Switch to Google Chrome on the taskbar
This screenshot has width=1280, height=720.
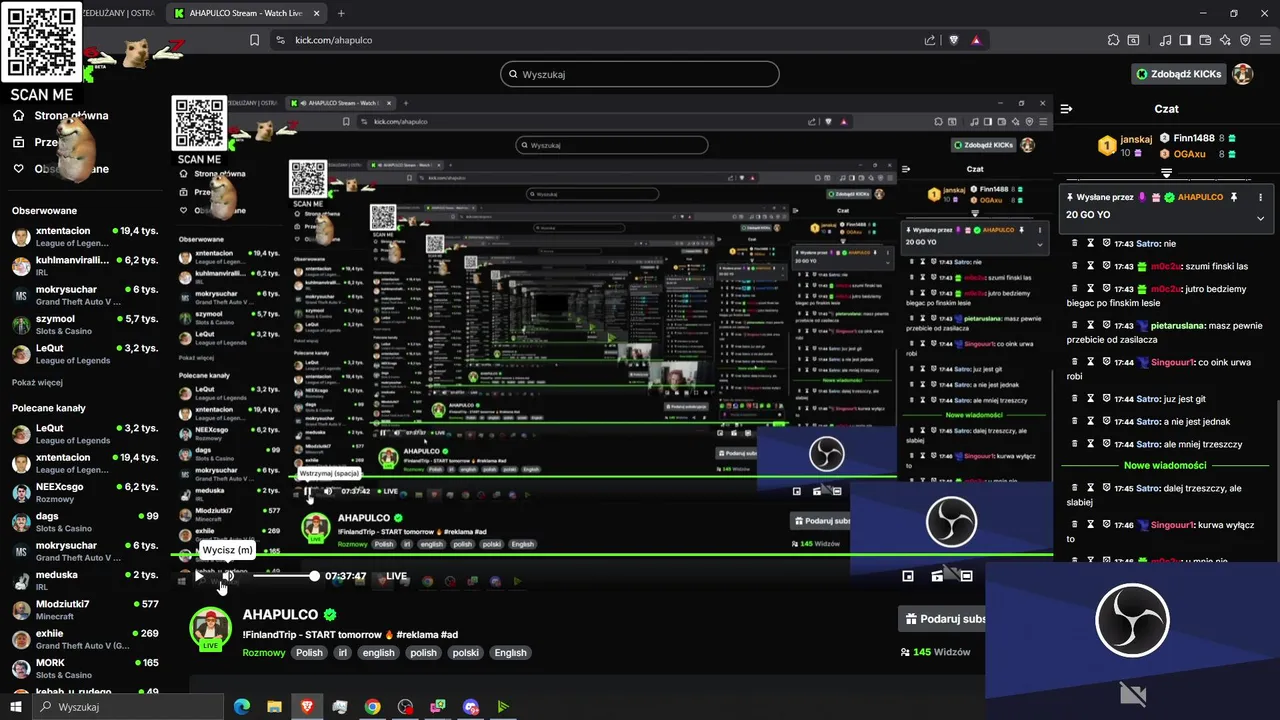(x=372, y=707)
